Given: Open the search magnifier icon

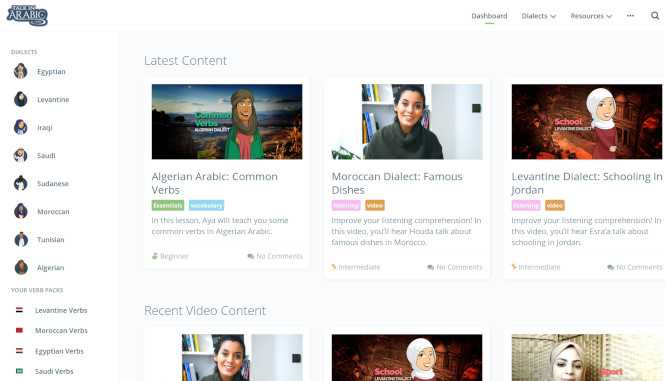Looking at the screenshot, I should coord(655,16).
